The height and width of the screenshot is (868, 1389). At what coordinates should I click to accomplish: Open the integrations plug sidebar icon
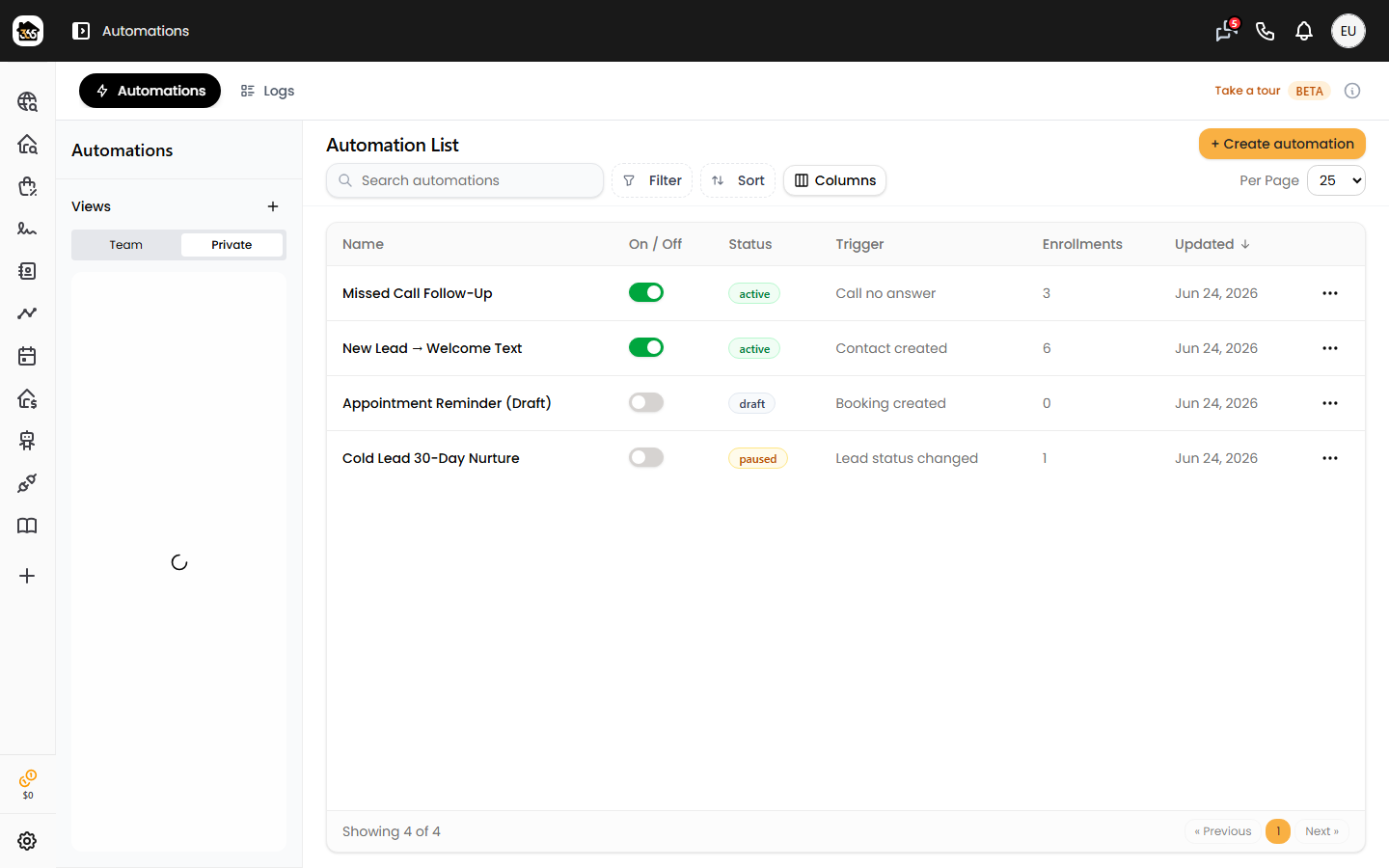point(27,483)
